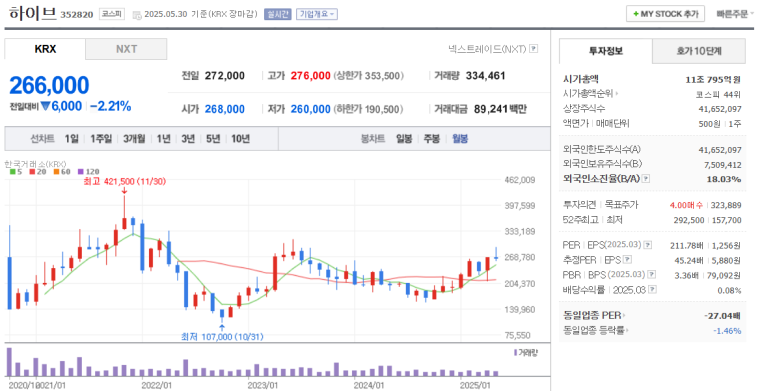
Task: Click the 전일 272,000 value
Action: coord(225,75)
